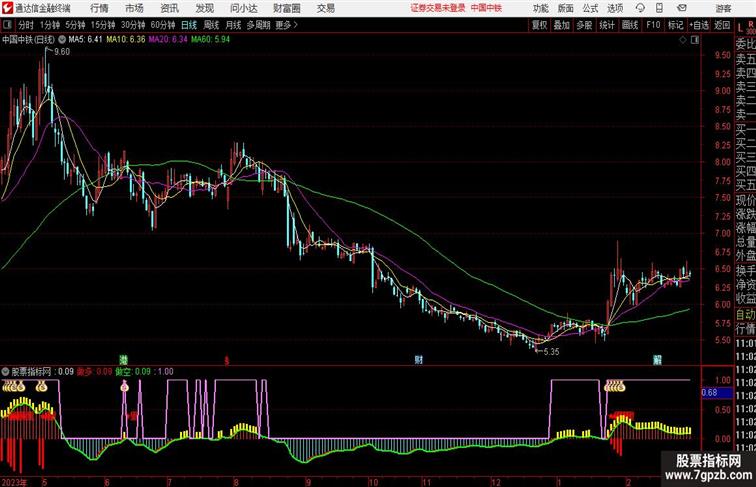Click the 港 marker icon on chart
Screen dimensions: 756x487
point(124,360)
